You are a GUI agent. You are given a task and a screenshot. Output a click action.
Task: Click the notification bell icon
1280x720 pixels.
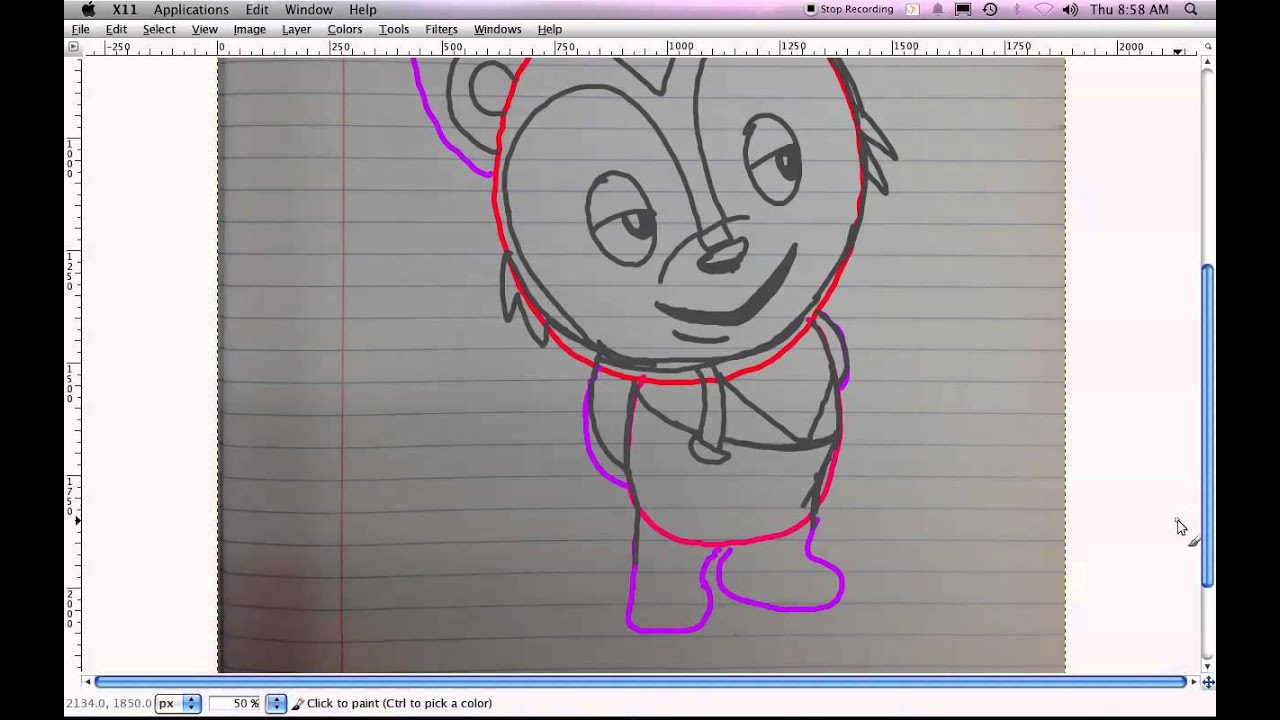[938, 9]
